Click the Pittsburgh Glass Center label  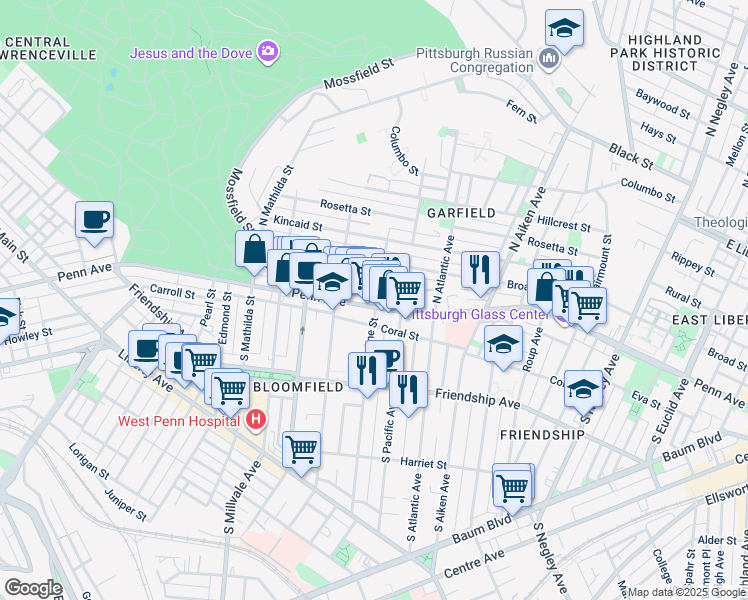click(482, 314)
